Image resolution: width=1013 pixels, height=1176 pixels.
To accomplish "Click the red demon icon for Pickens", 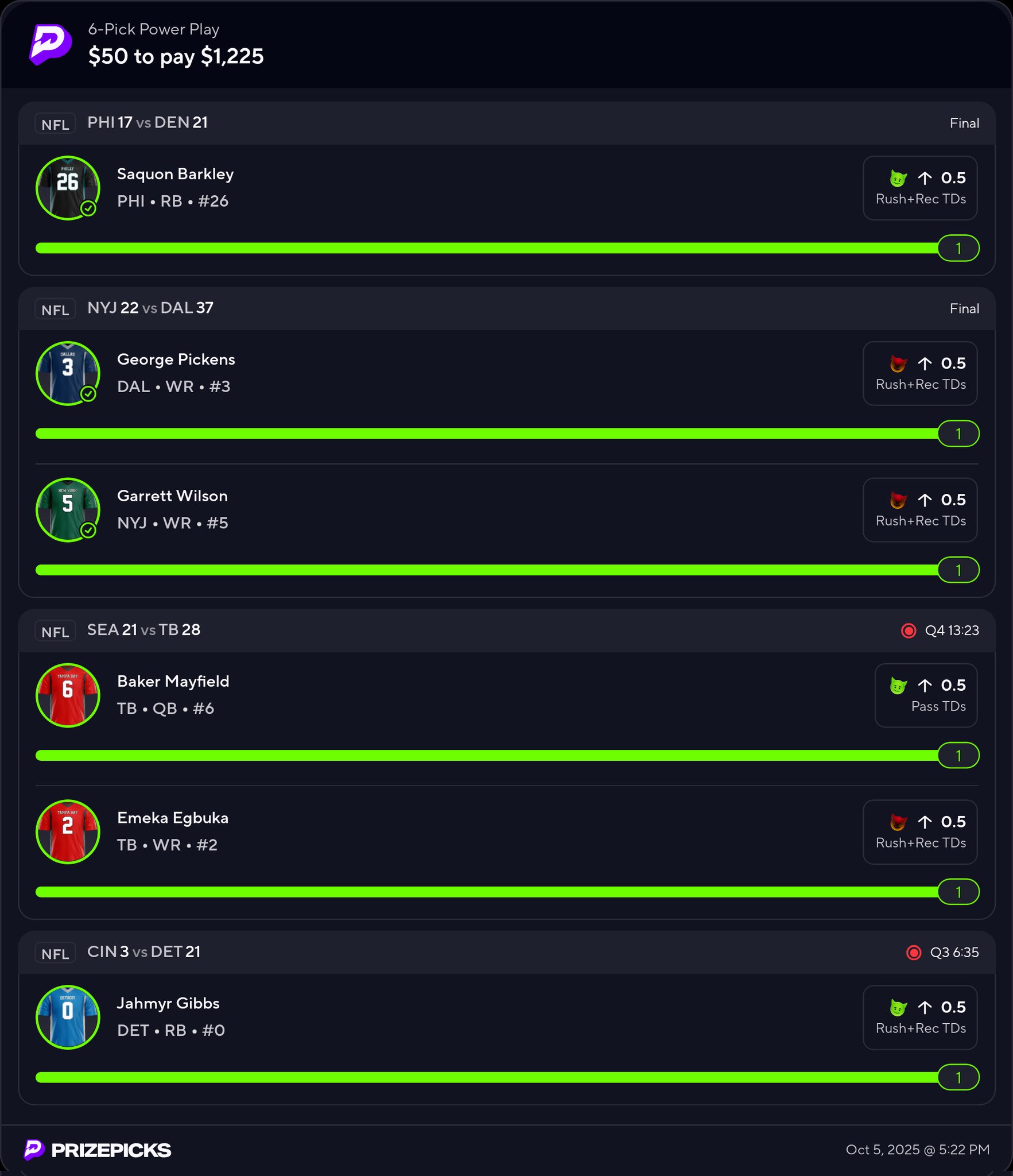I will 898,364.
